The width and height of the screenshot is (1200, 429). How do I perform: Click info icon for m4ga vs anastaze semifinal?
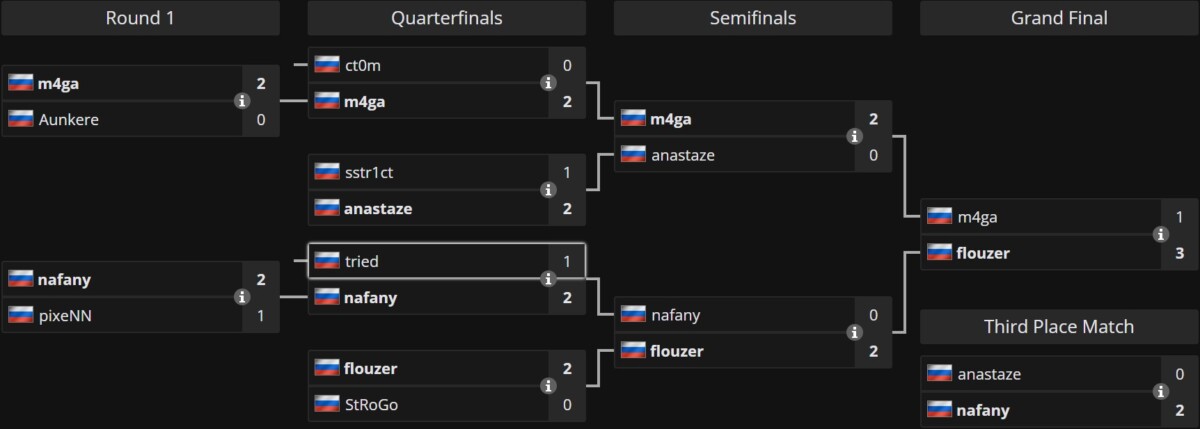pyautogui.click(x=853, y=137)
